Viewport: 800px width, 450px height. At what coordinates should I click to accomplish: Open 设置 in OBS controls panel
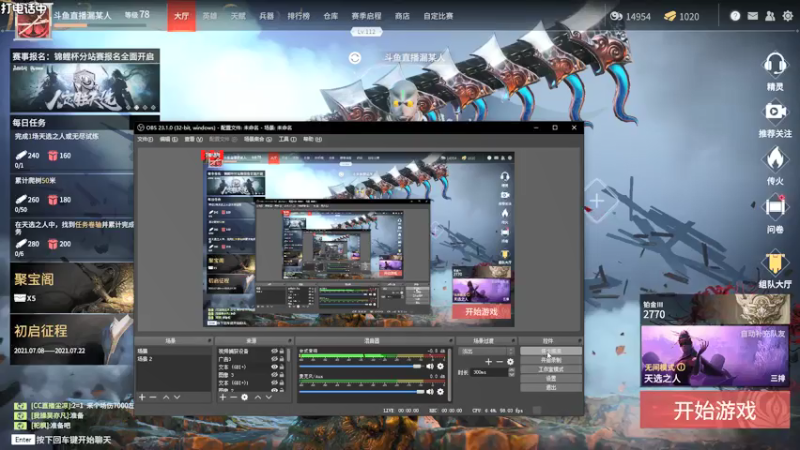[551, 378]
